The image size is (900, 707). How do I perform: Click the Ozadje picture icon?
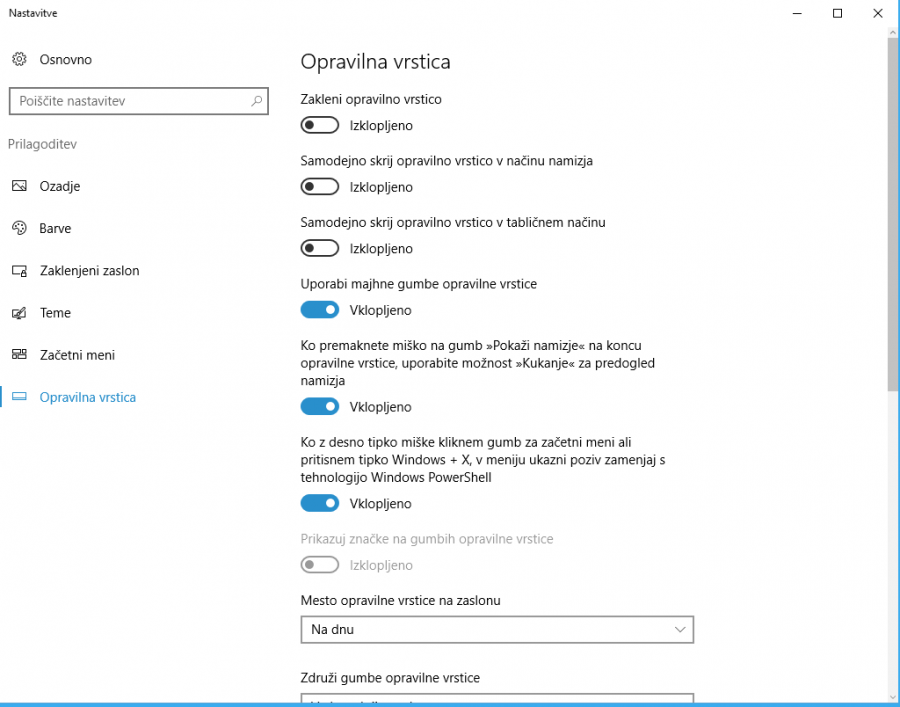(x=19, y=187)
